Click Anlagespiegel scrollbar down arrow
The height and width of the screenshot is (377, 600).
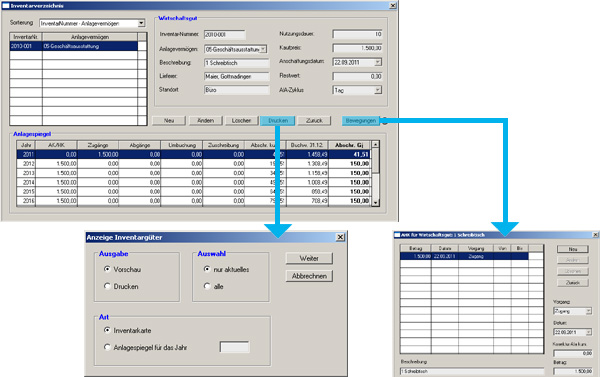375,203
